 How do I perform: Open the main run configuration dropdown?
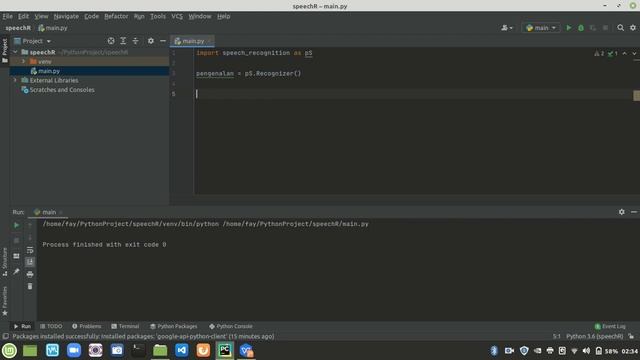tap(541, 28)
